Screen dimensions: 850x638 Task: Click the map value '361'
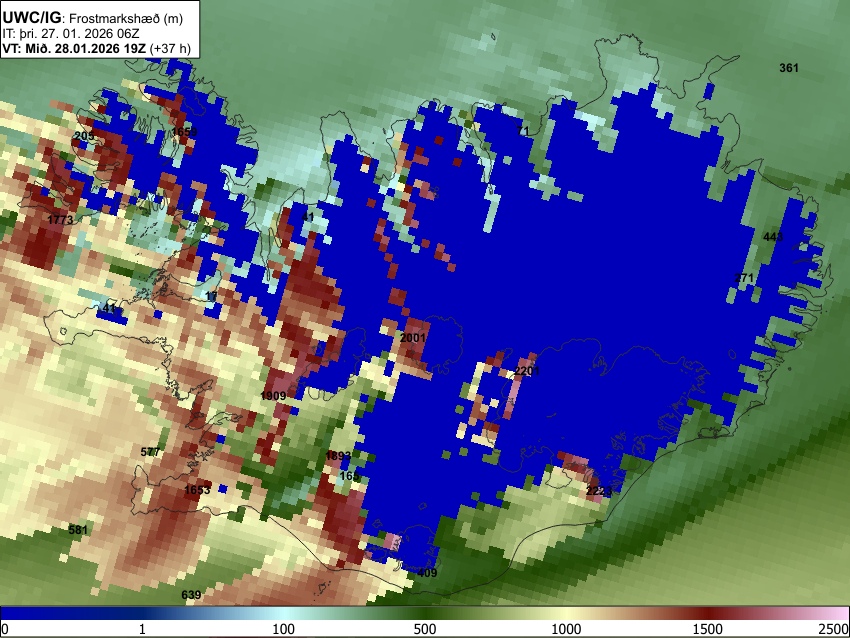(x=789, y=68)
